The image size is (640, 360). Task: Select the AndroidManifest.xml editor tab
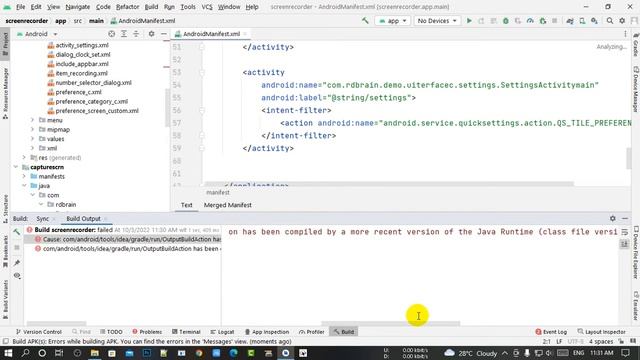pos(210,34)
